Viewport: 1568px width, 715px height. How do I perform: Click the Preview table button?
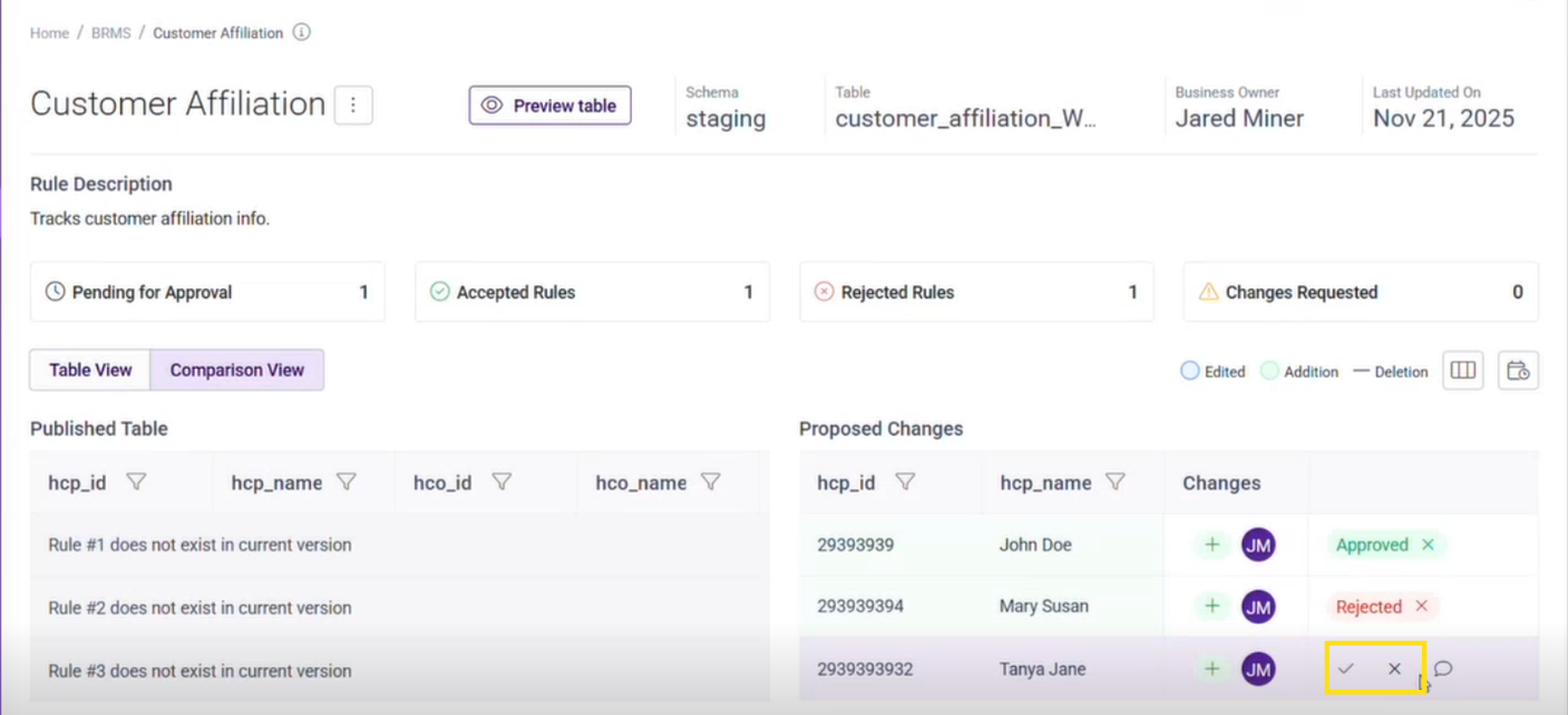pos(550,105)
